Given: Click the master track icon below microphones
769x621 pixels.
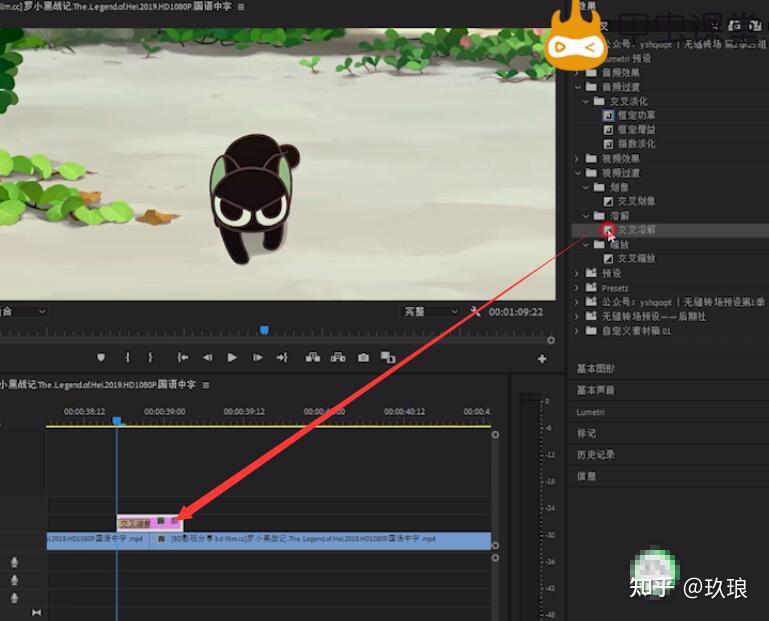Looking at the screenshot, I should 37,613.
